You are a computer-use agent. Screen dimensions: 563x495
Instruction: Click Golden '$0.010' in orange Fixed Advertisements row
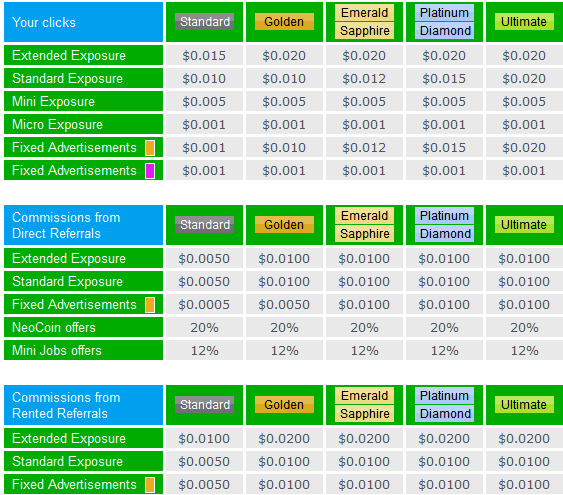pyautogui.click(x=284, y=148)
